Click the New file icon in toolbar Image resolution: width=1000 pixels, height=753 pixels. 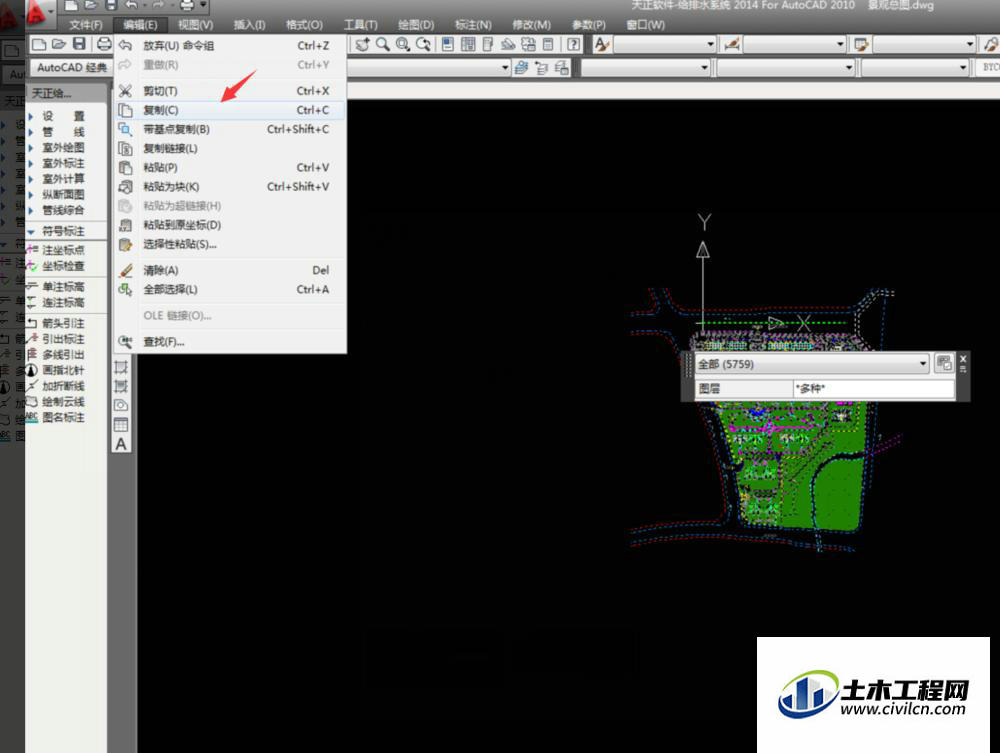click(39, 44)
